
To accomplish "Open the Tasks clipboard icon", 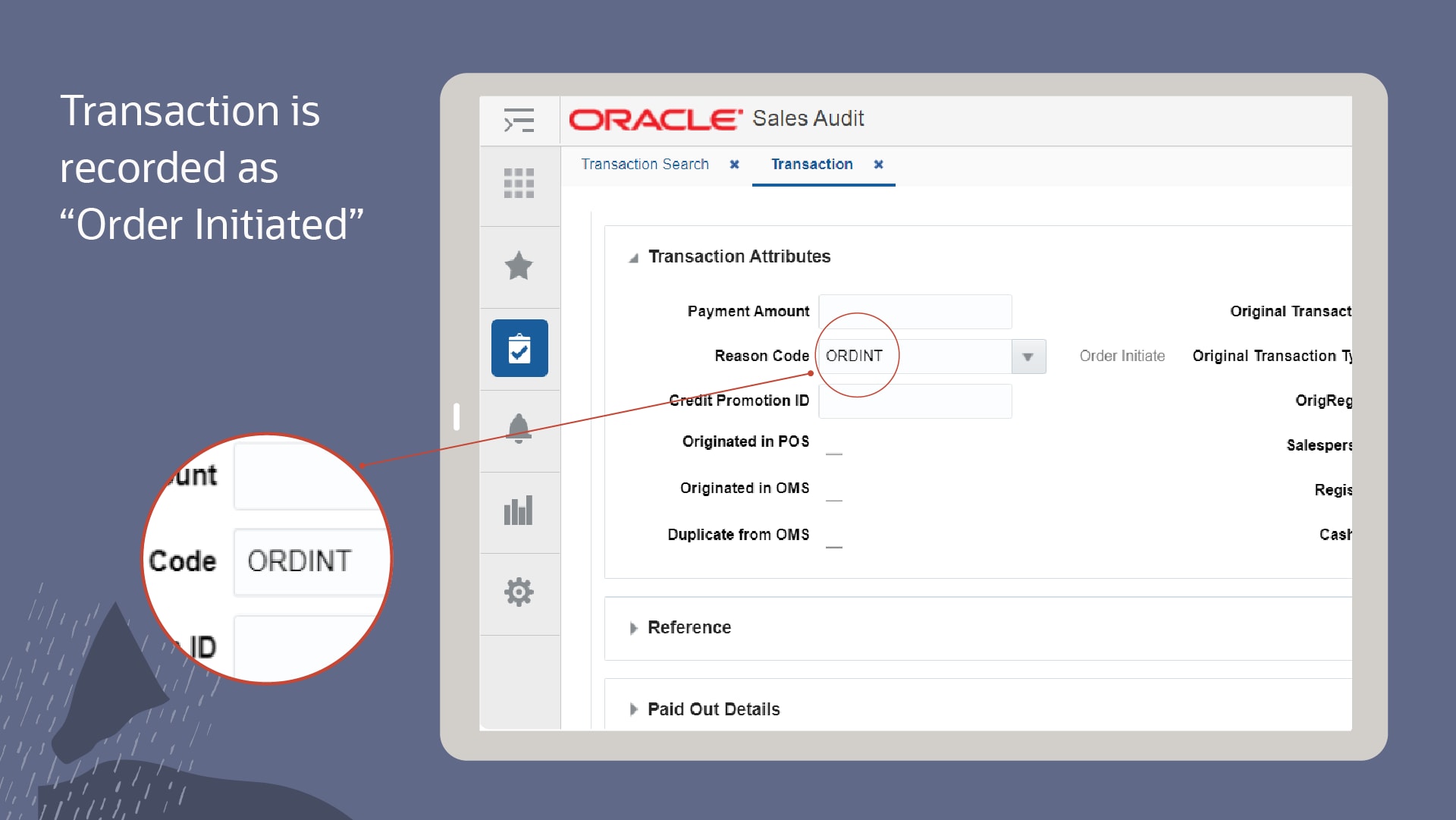I will 519,348.
